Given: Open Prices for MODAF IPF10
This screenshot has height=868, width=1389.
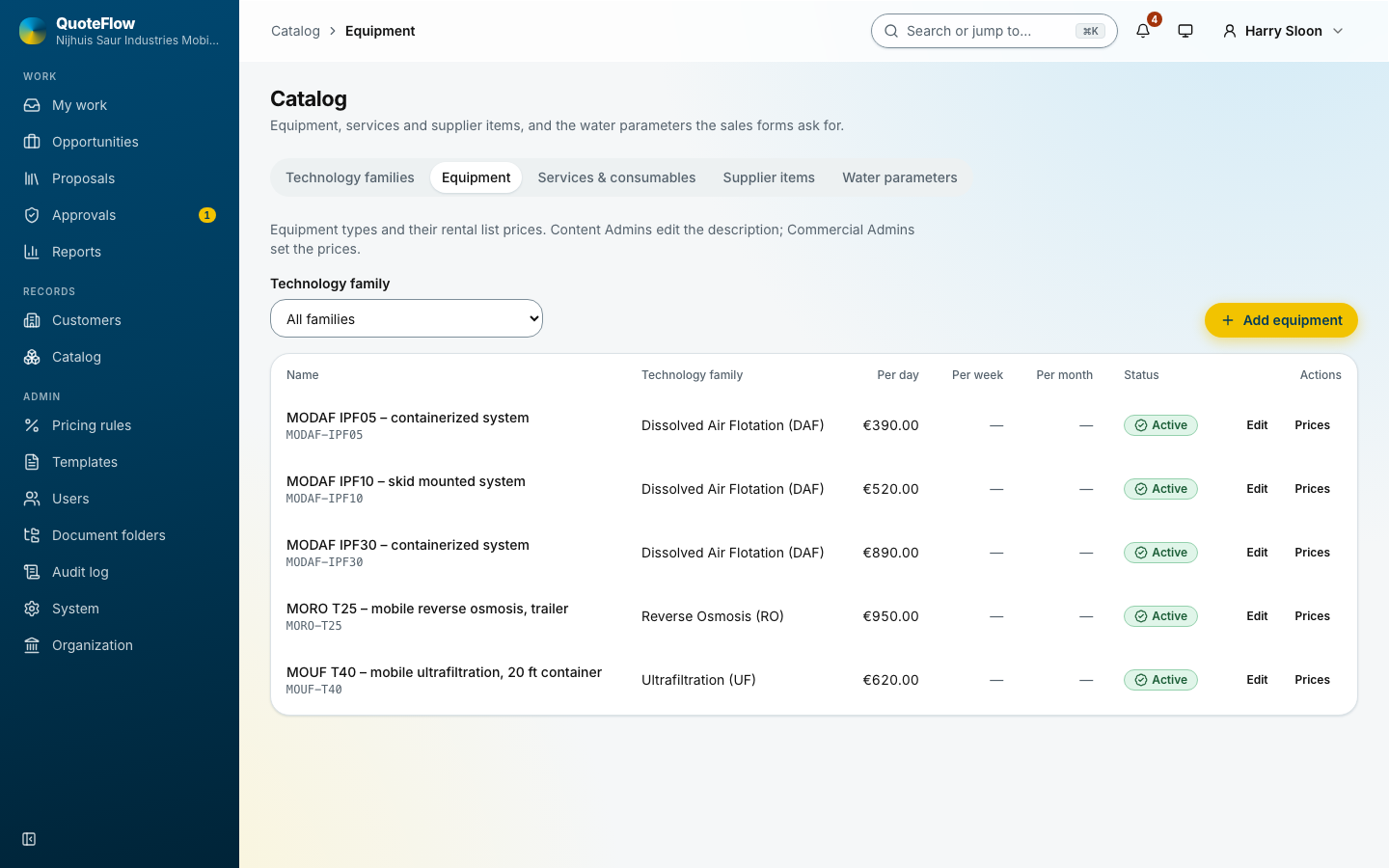Looking at the screenshot, I should coord(1312,489).
